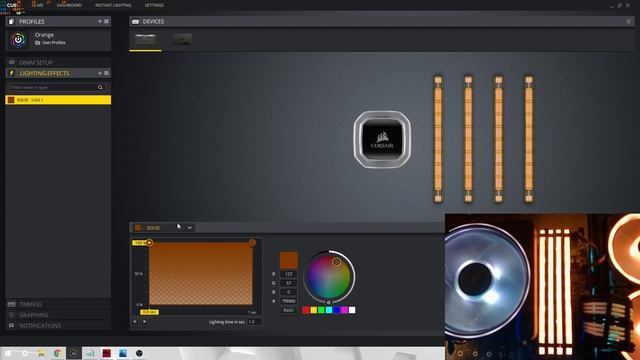The image size is (640, 360).
Task: Click the Profiles header icon
Action: [x=11, y=21]
